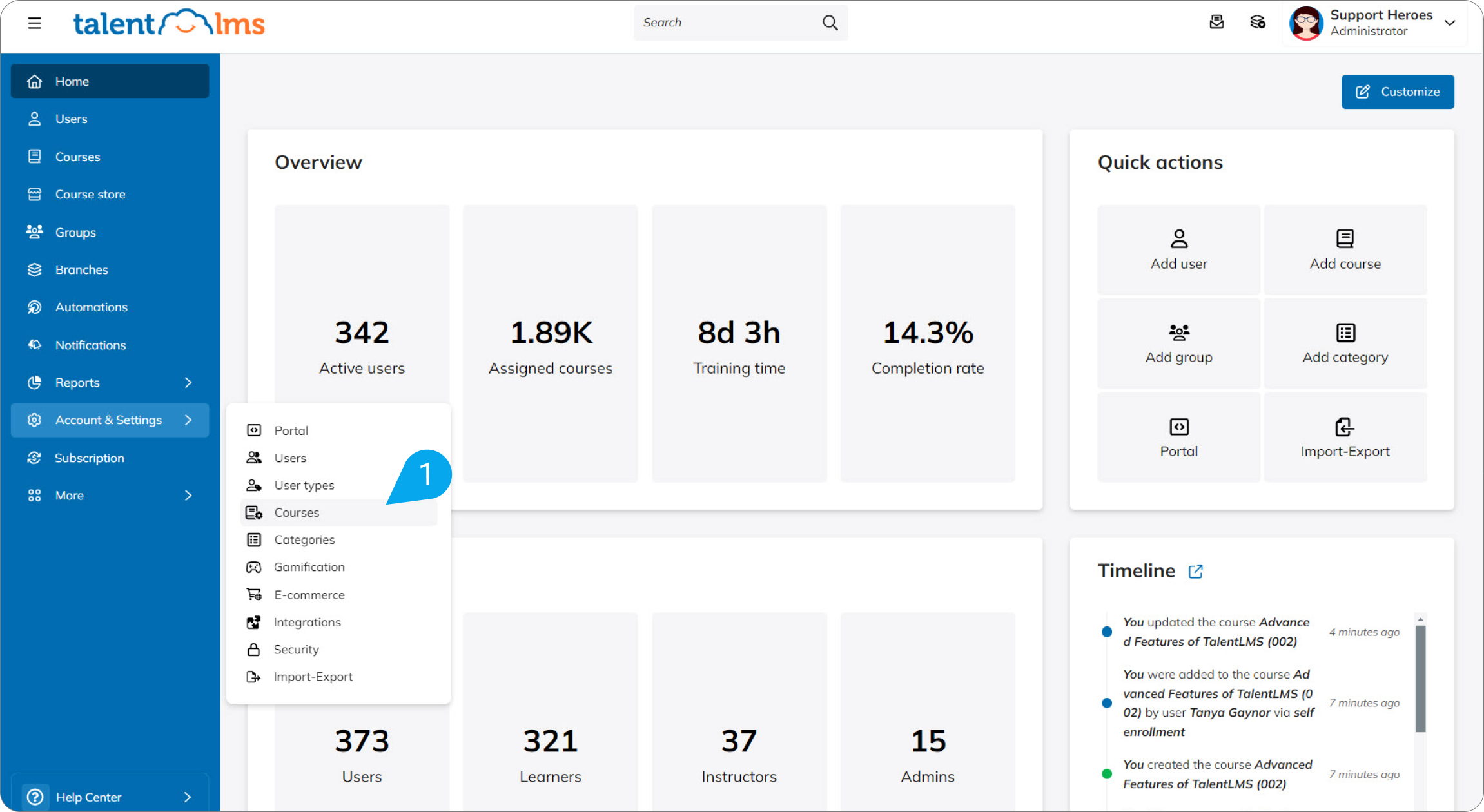Click the 321 Learners card

tap(551, 712)
